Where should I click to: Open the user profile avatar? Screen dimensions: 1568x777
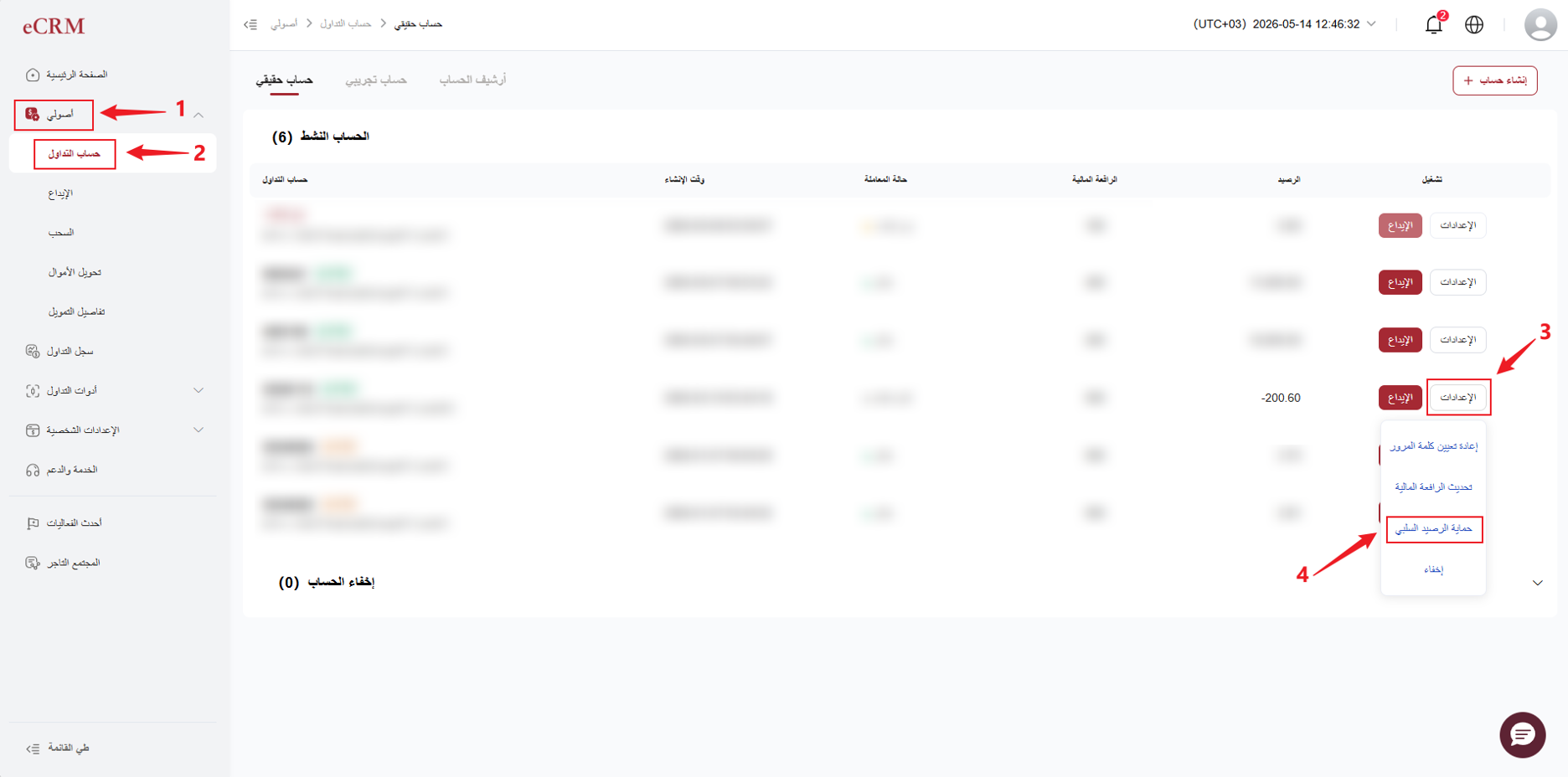coord(1540,24)
